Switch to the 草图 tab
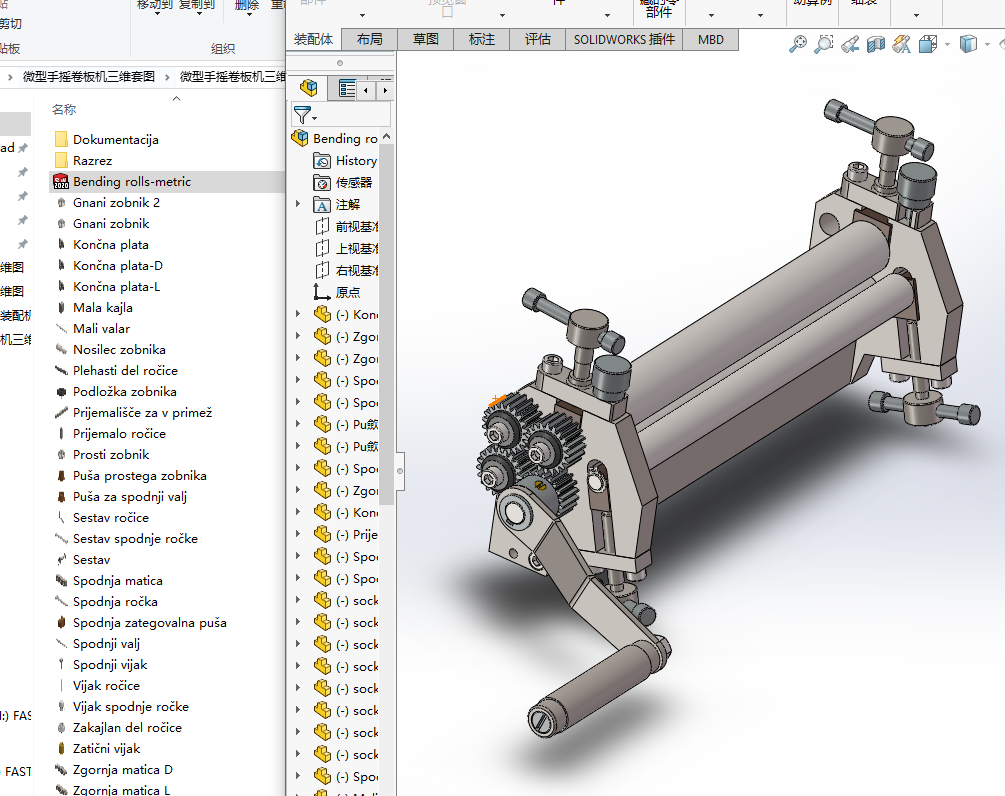The width and height of the screenshot is (1005, 796). 425,39
